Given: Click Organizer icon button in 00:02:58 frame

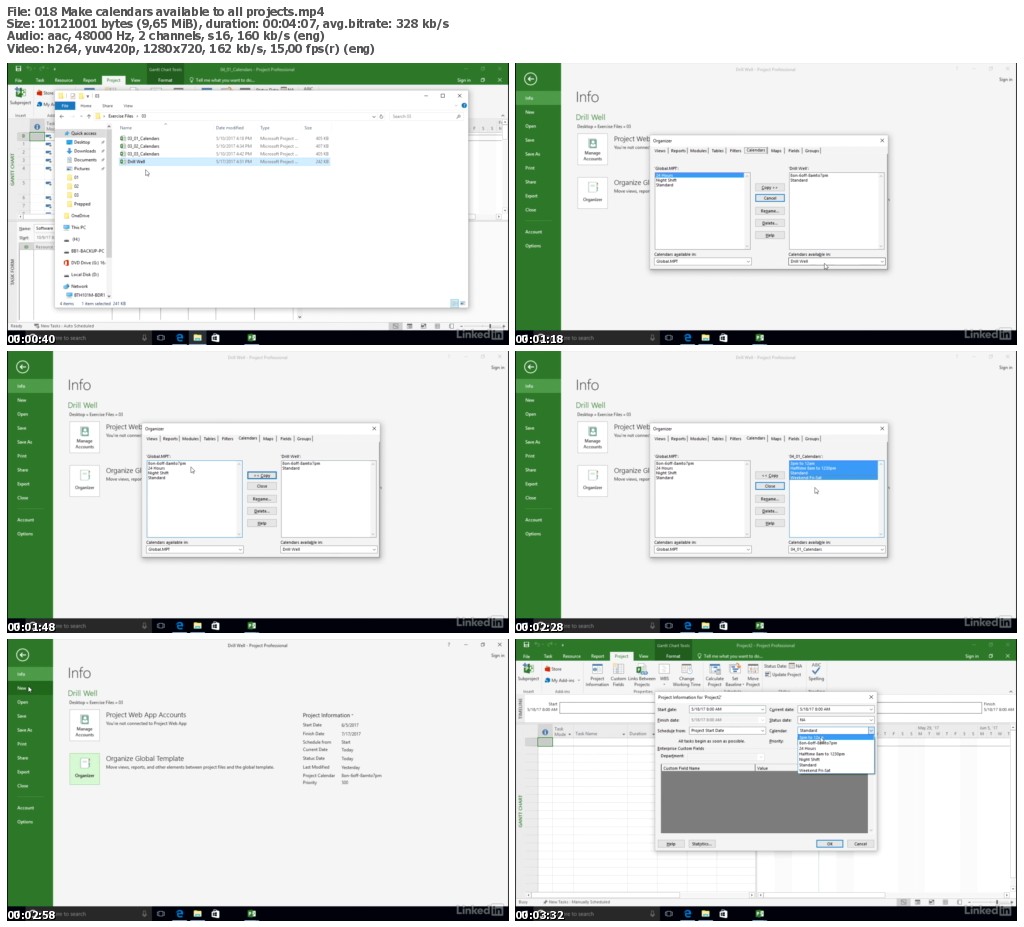Looking at the screenshot, I should 84,768.
